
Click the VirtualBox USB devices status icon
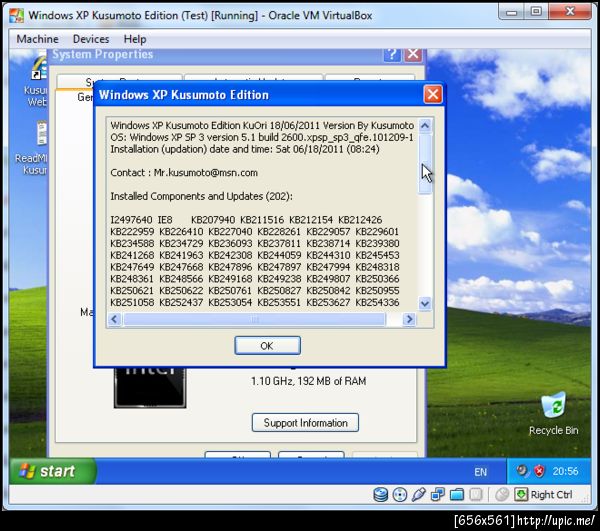(419, 495)
